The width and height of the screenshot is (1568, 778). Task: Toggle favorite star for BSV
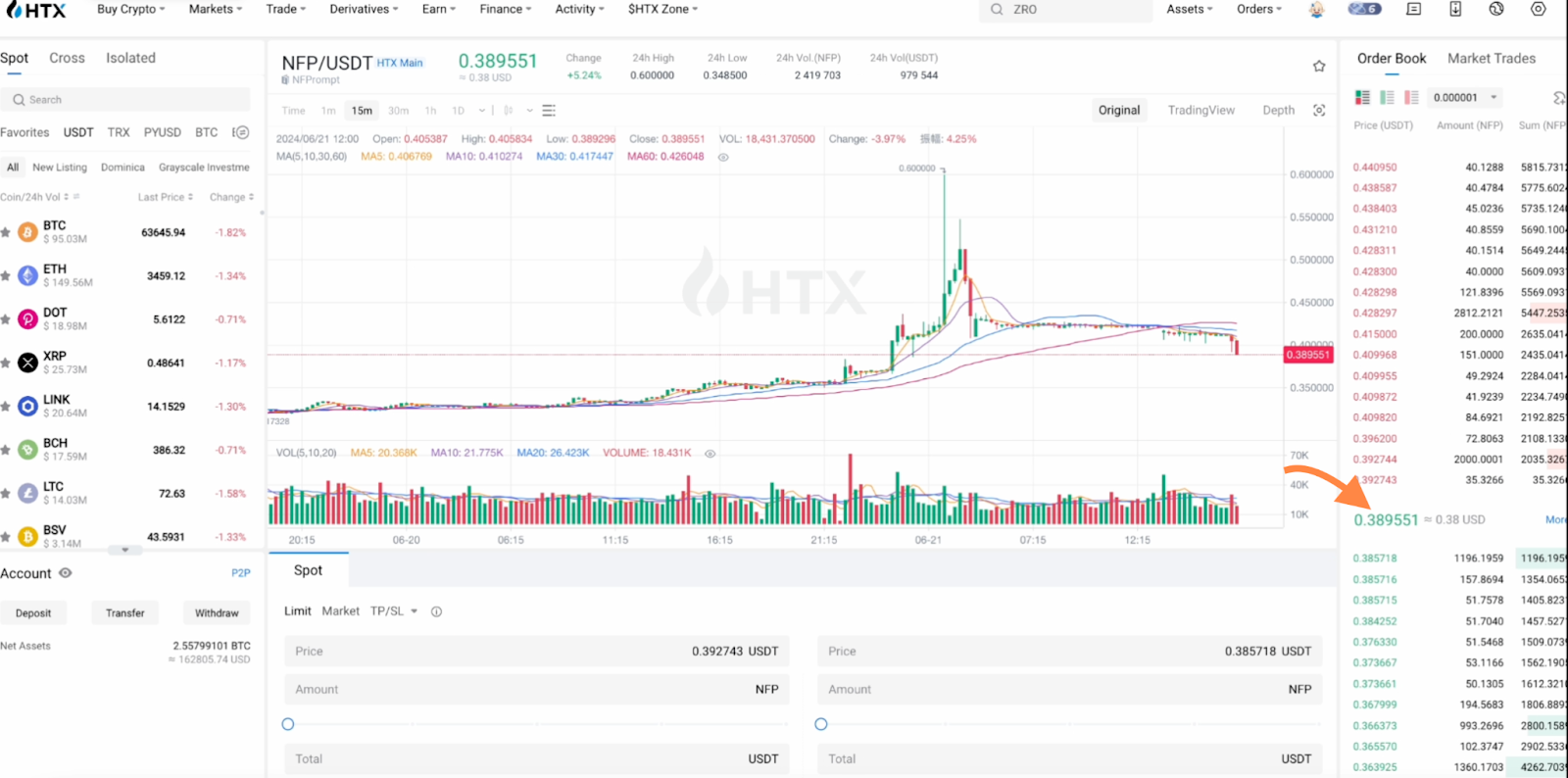coord(6,537)
